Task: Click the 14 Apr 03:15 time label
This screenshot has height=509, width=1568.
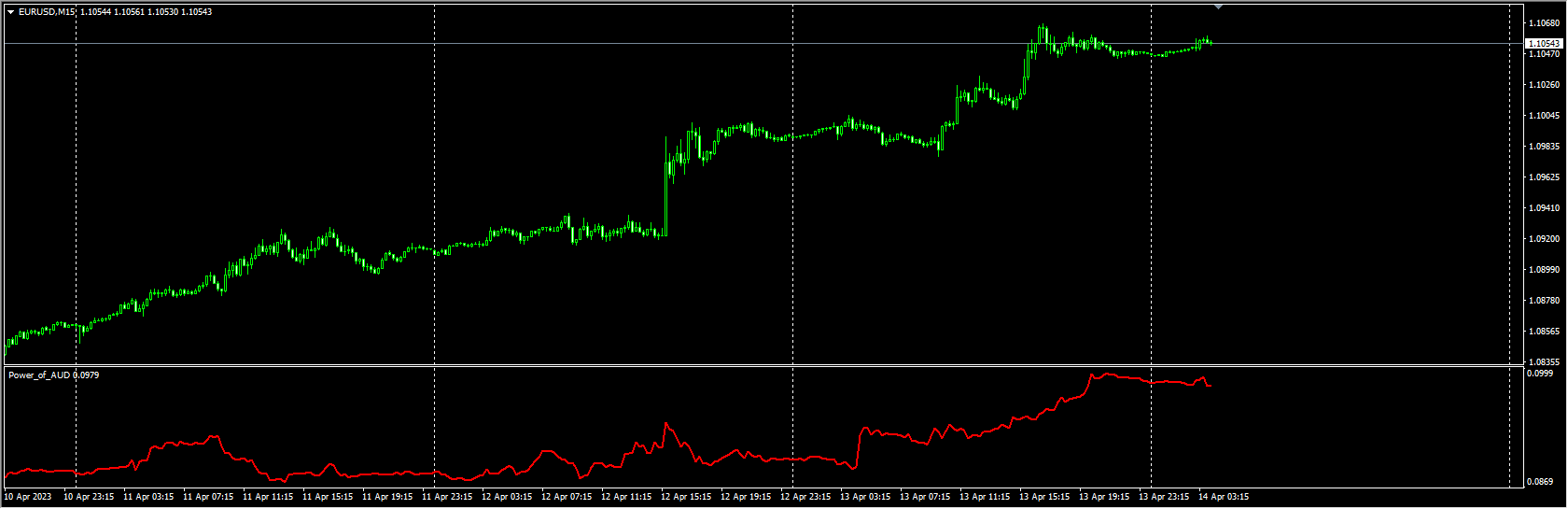Action: pos(1224,497)
